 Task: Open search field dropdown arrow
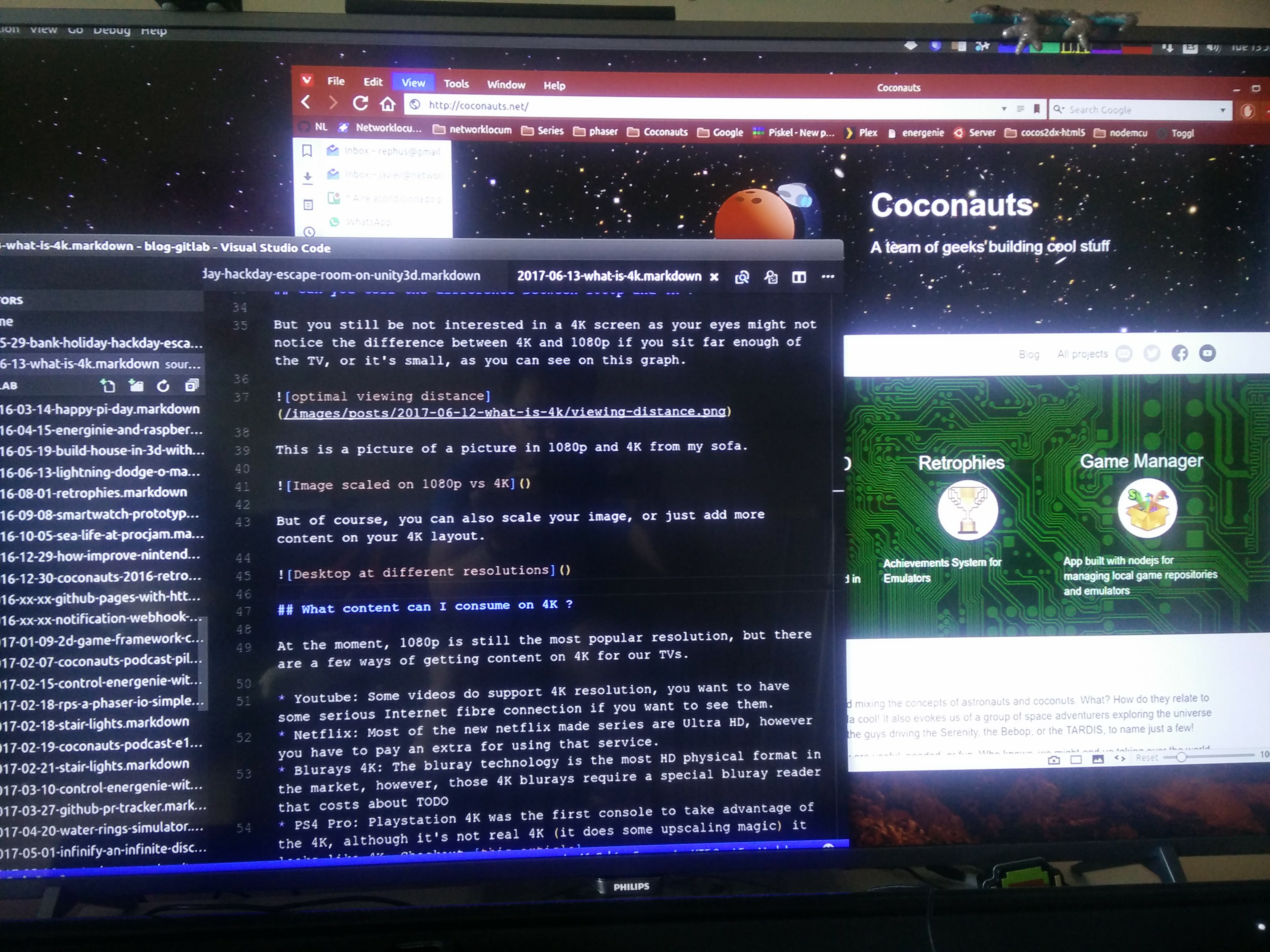[1222, 110]
